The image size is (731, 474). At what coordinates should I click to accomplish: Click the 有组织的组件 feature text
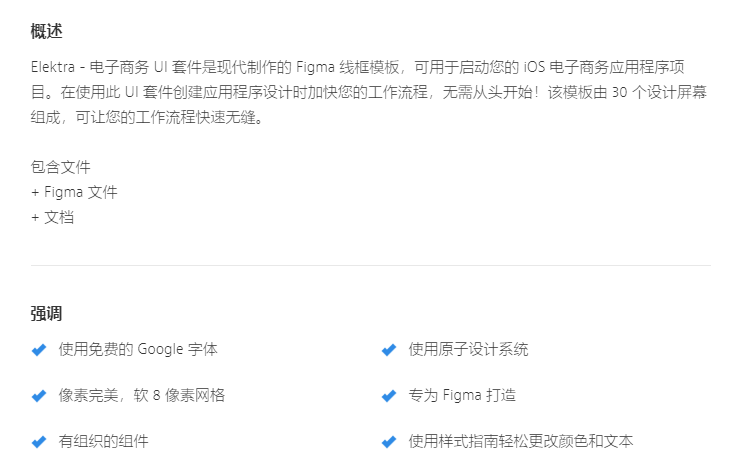[x=103, y=442]
